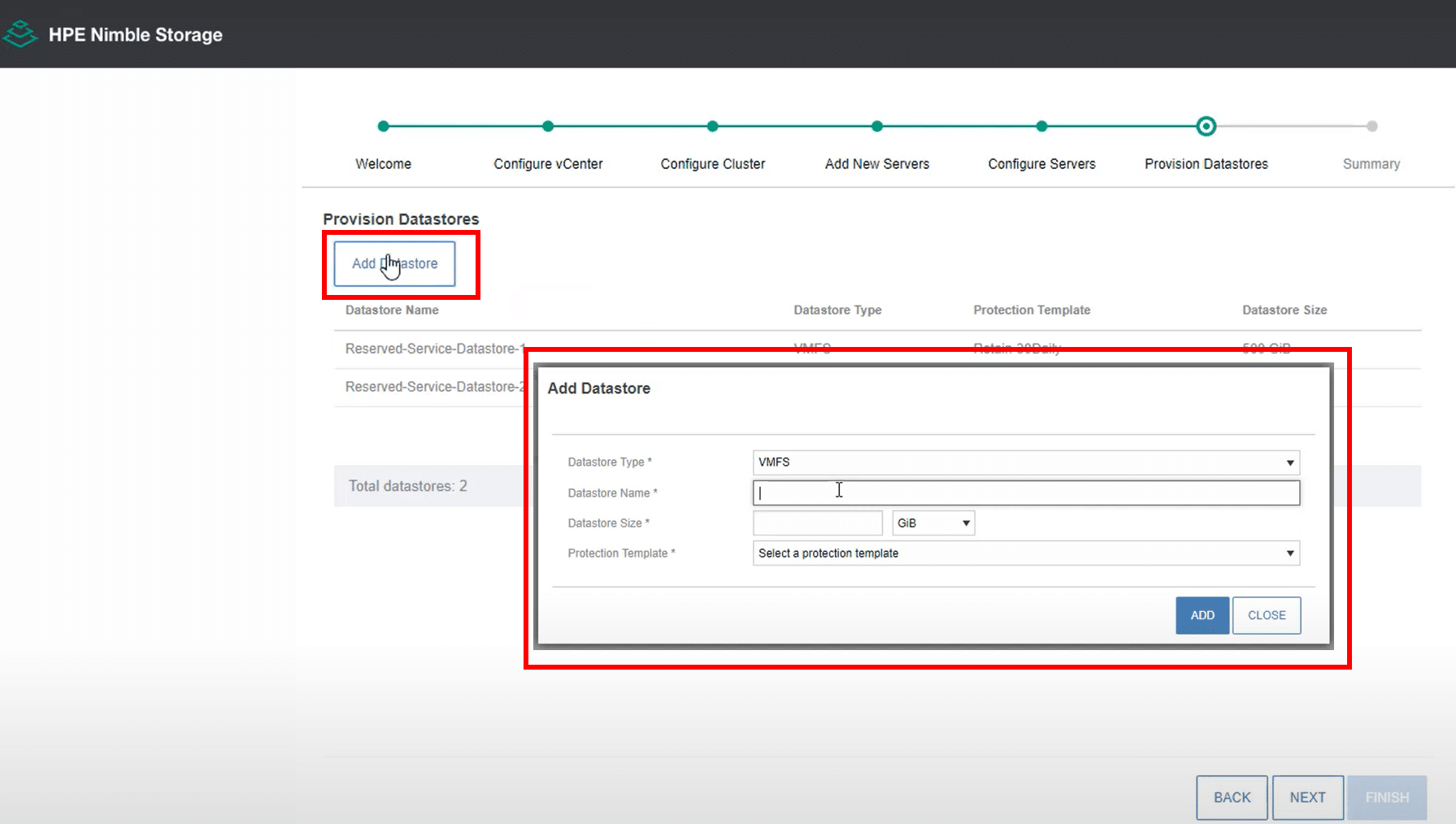This screenshot has width=1456, height=824.
Task: Click the Datastore Type * field label
Action: 610,462
